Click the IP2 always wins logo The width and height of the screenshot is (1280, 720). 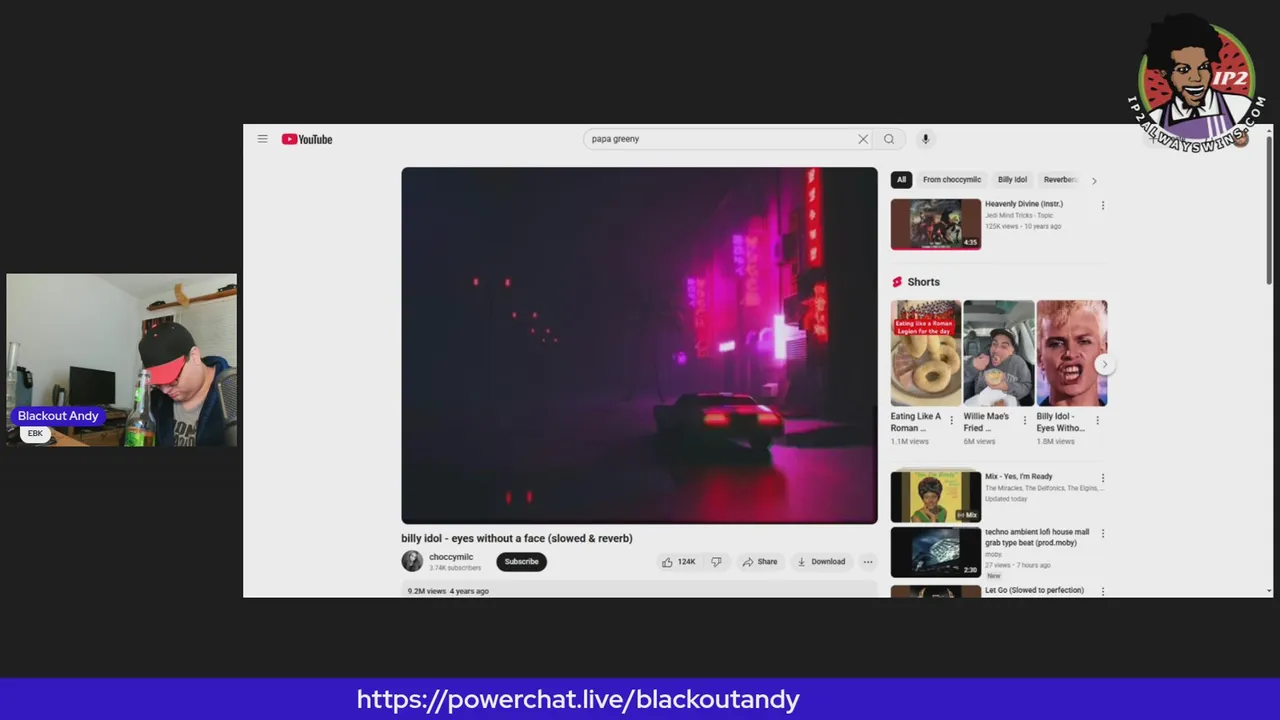tap(1196, 82)
